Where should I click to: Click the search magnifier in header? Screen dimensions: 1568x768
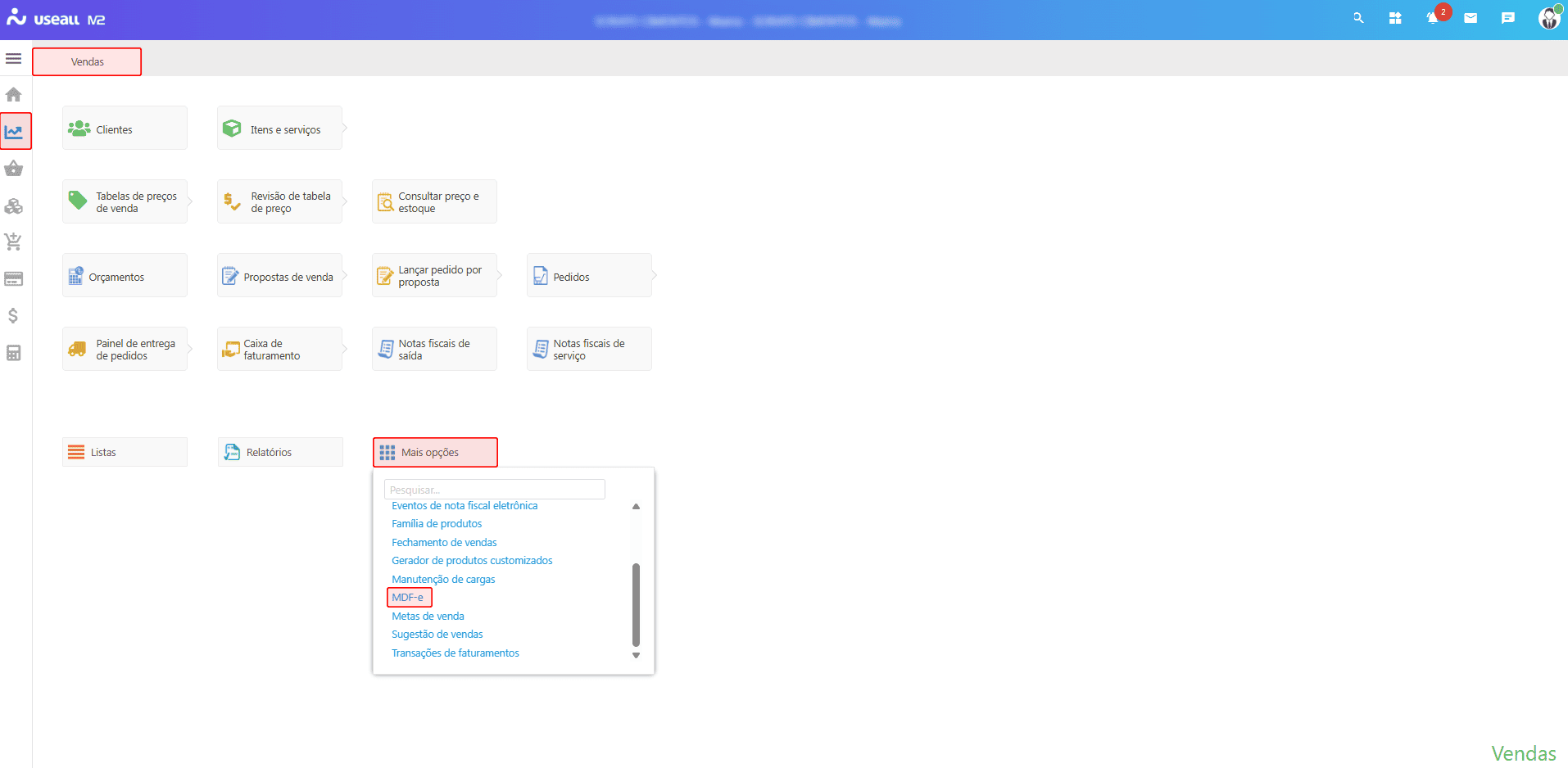[1358, 18]
